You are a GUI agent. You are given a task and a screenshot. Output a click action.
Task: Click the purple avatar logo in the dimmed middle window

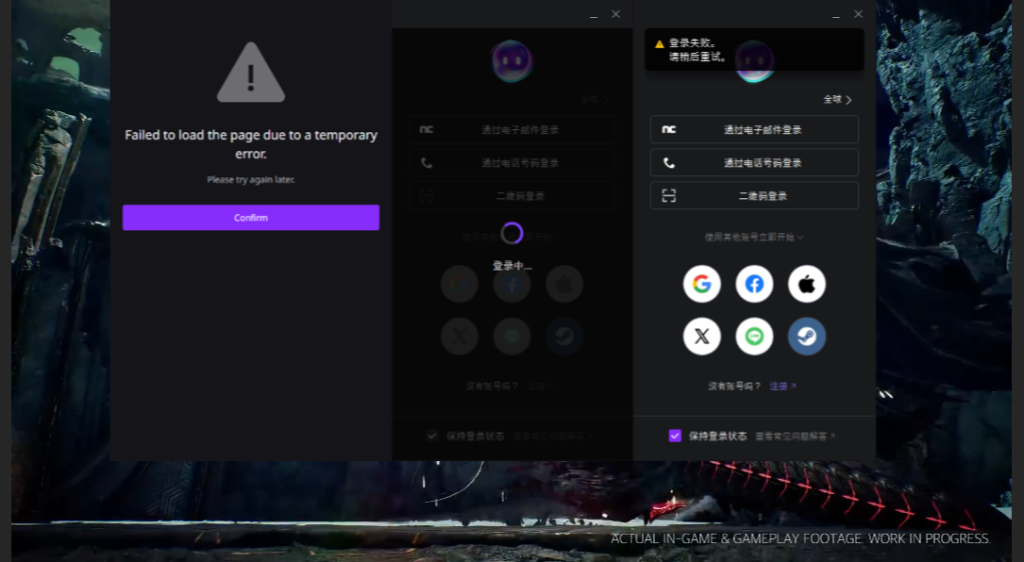tap(512, 61)
